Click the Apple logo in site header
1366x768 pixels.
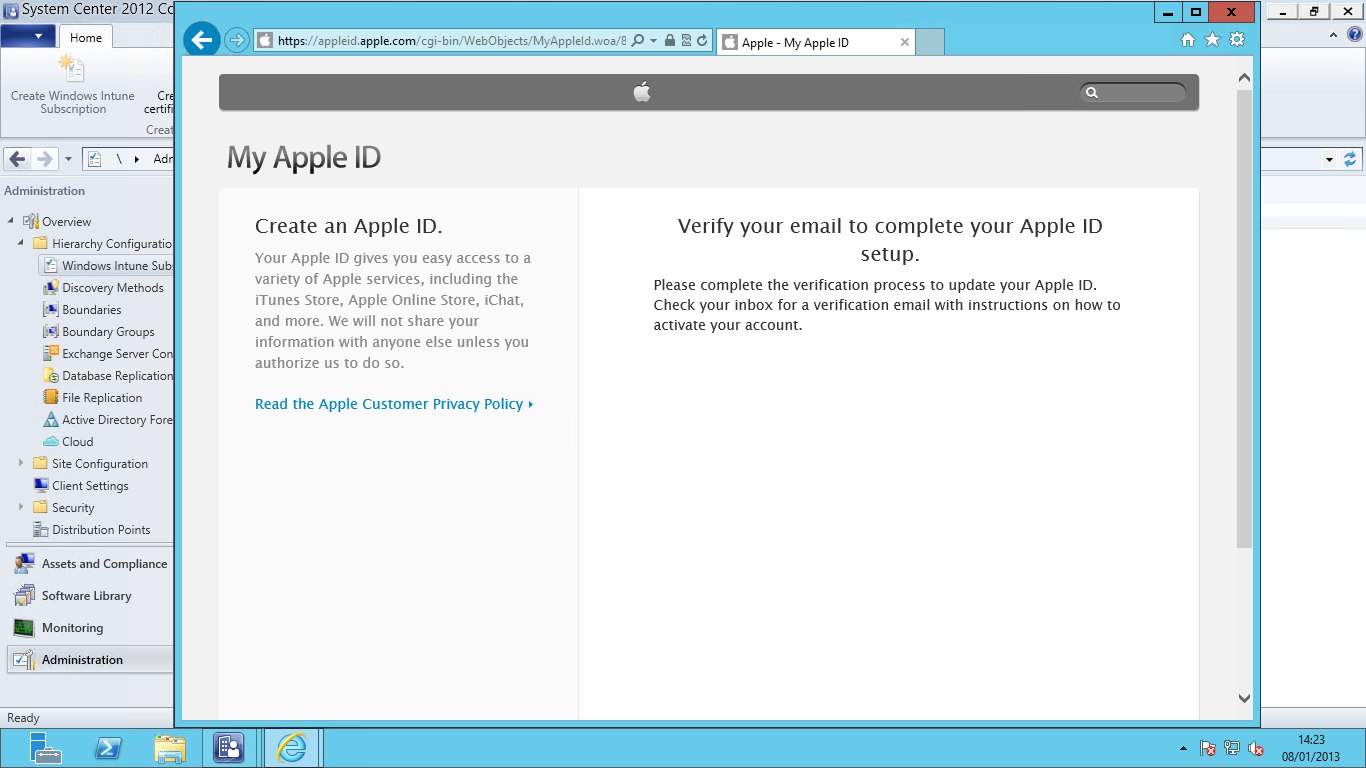(x=642, y=92)
